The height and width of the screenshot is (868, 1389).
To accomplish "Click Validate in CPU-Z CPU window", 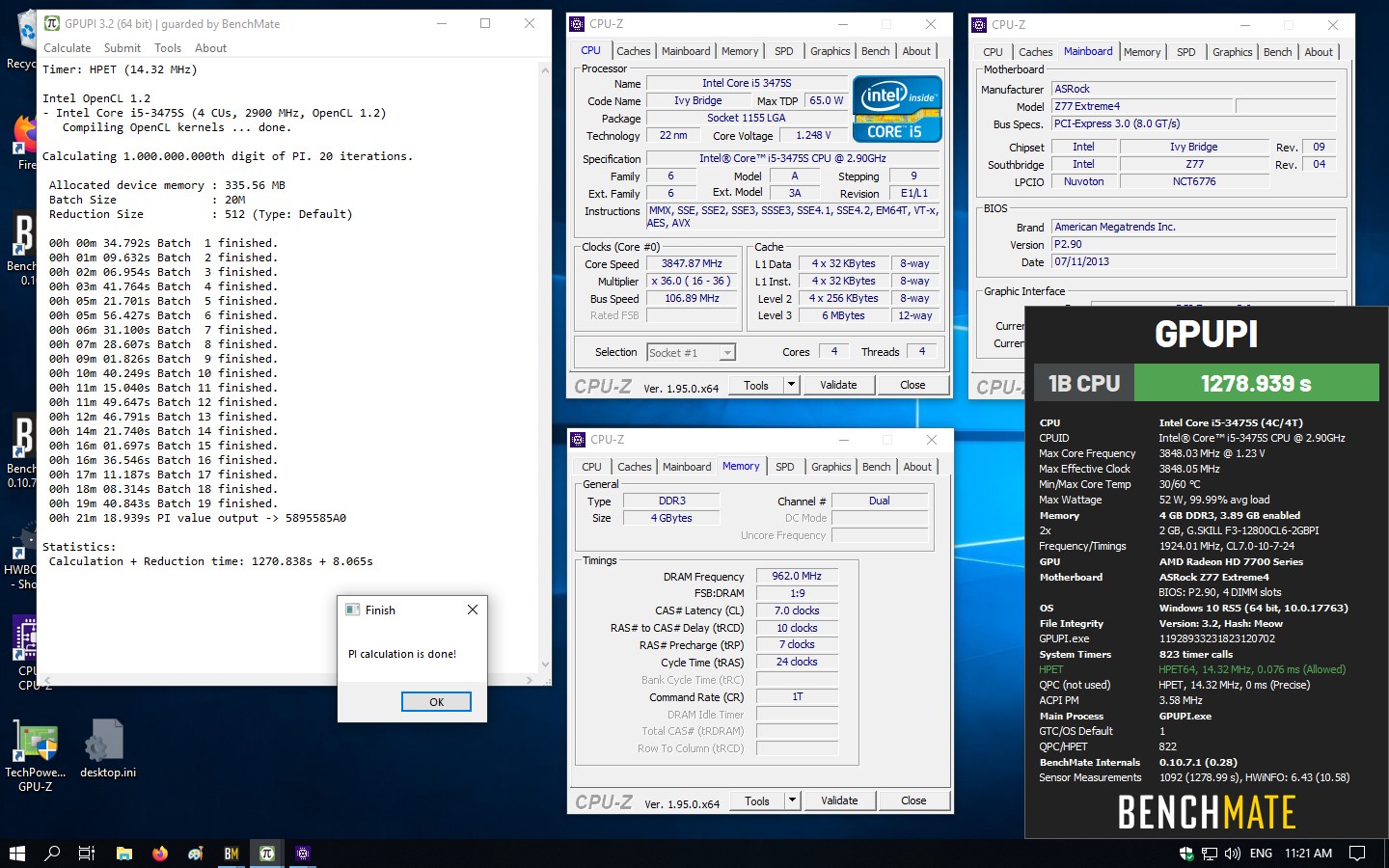I will 838,385.
